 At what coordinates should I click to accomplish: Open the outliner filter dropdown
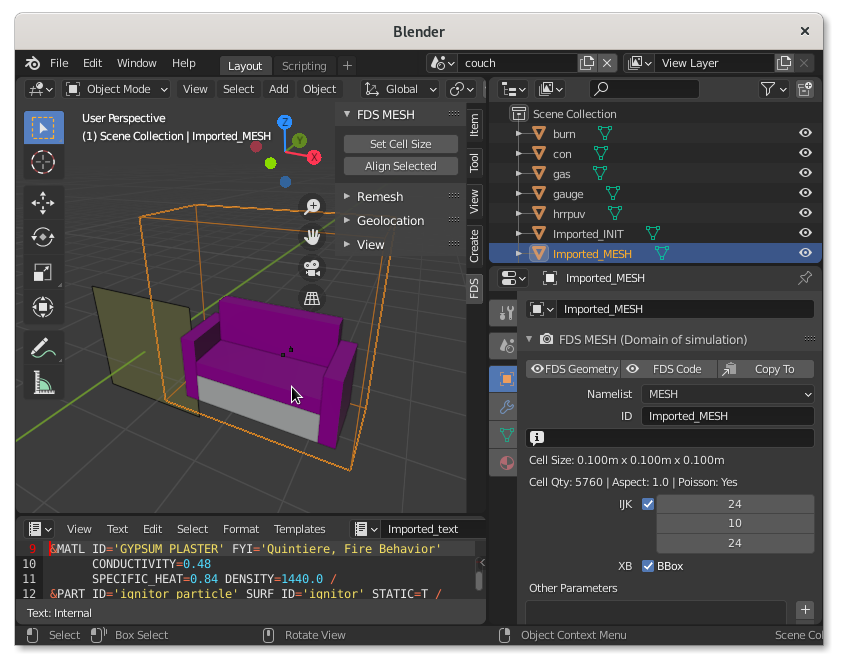coord(774,89)
